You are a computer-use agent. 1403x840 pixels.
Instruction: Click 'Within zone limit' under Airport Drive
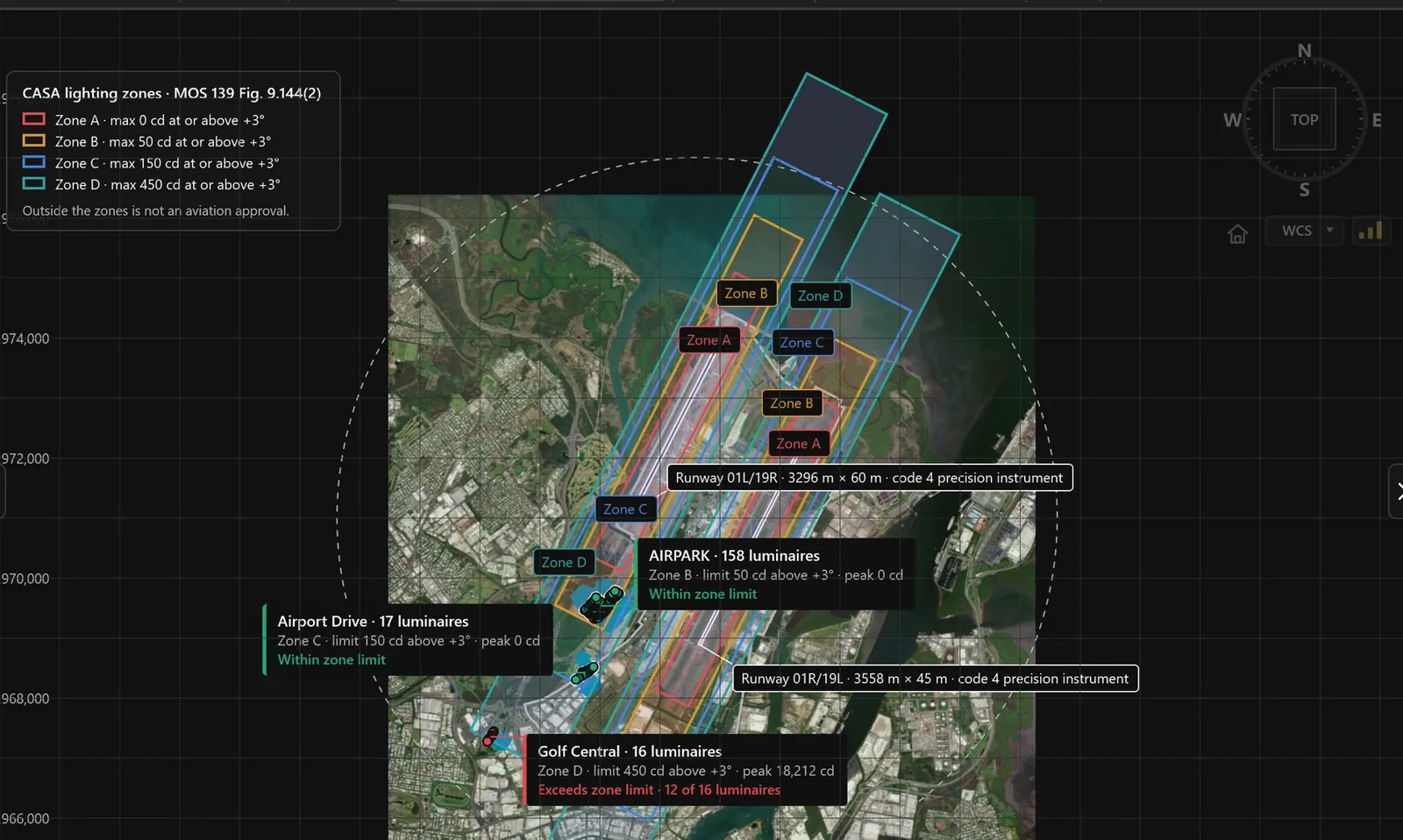coord(331,659)
